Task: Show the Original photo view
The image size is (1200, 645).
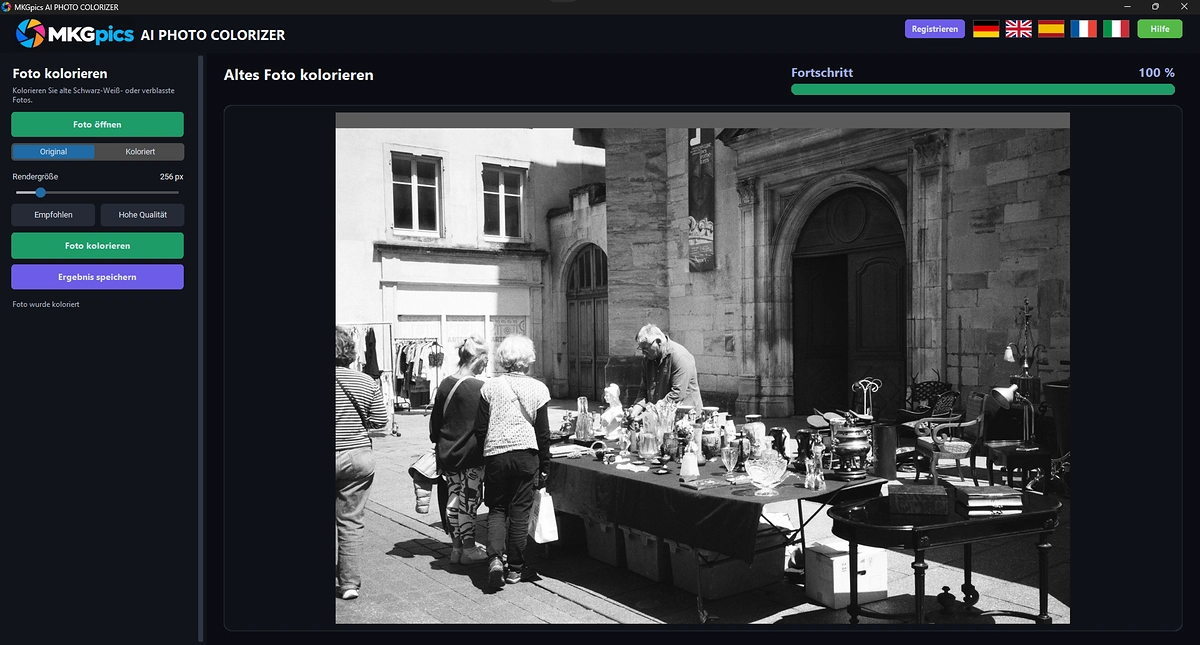Action: click(53, 152)
